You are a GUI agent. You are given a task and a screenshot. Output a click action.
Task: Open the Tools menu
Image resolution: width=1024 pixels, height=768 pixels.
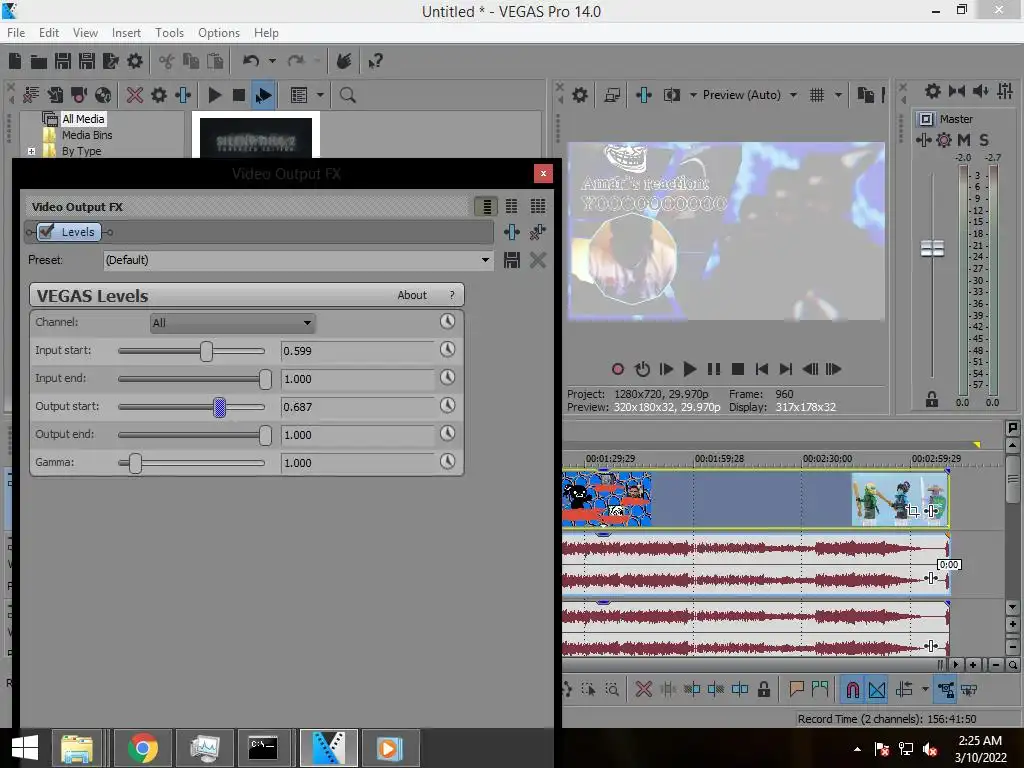click(x=169, y=33)
